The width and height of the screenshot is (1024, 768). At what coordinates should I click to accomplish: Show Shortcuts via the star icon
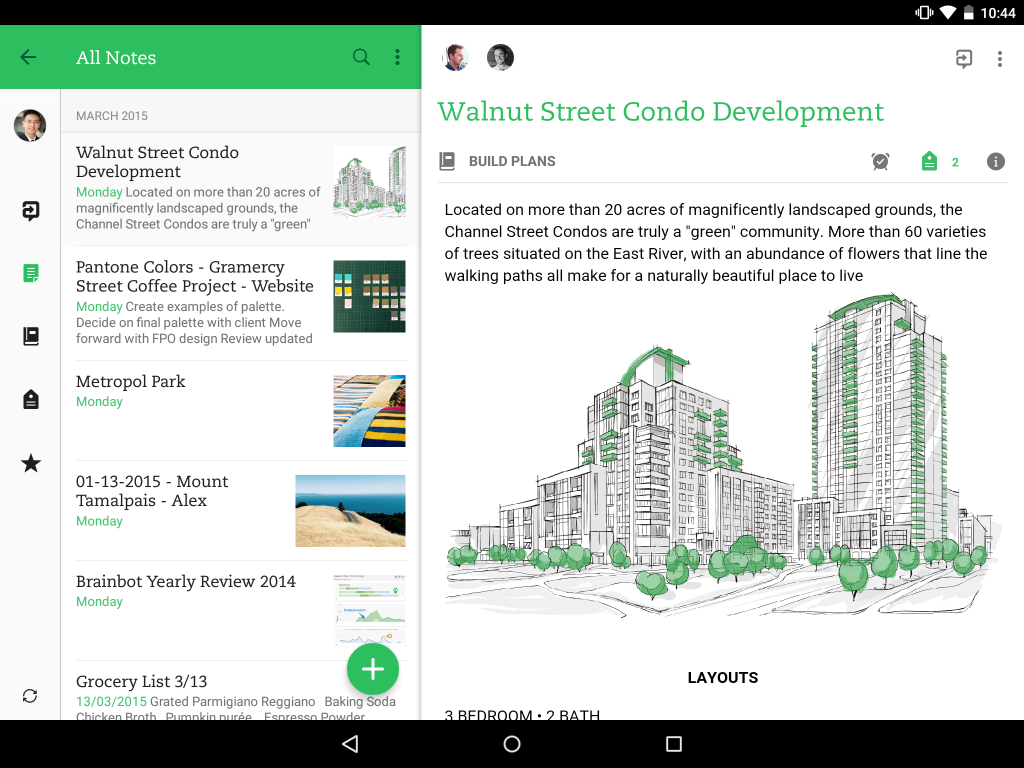pyautogui.click(x=31, y=463)
